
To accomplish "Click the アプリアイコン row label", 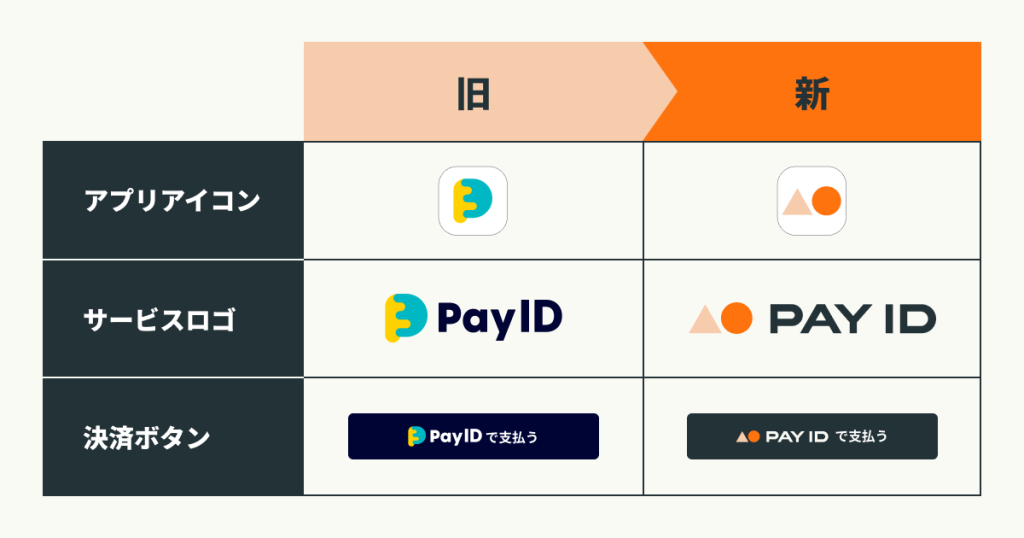I will [x=172, y=200].
